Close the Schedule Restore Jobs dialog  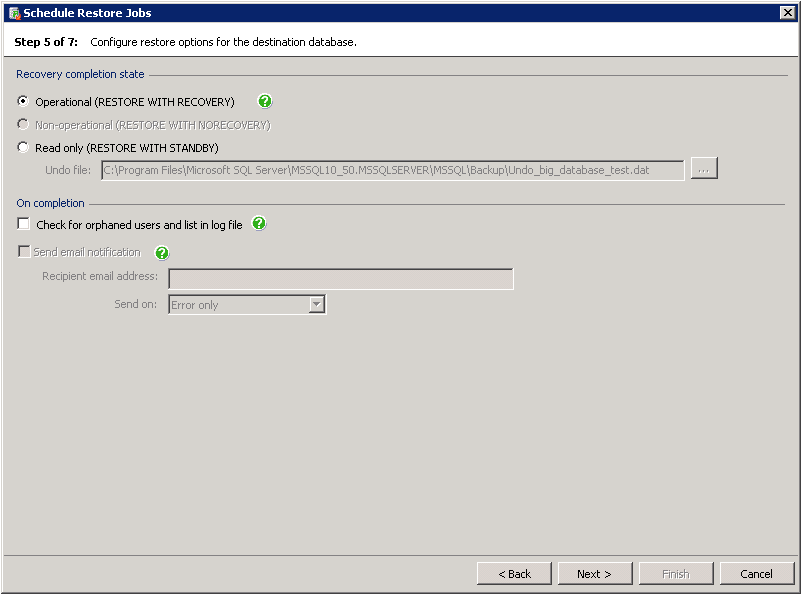[x=788, y=13]
